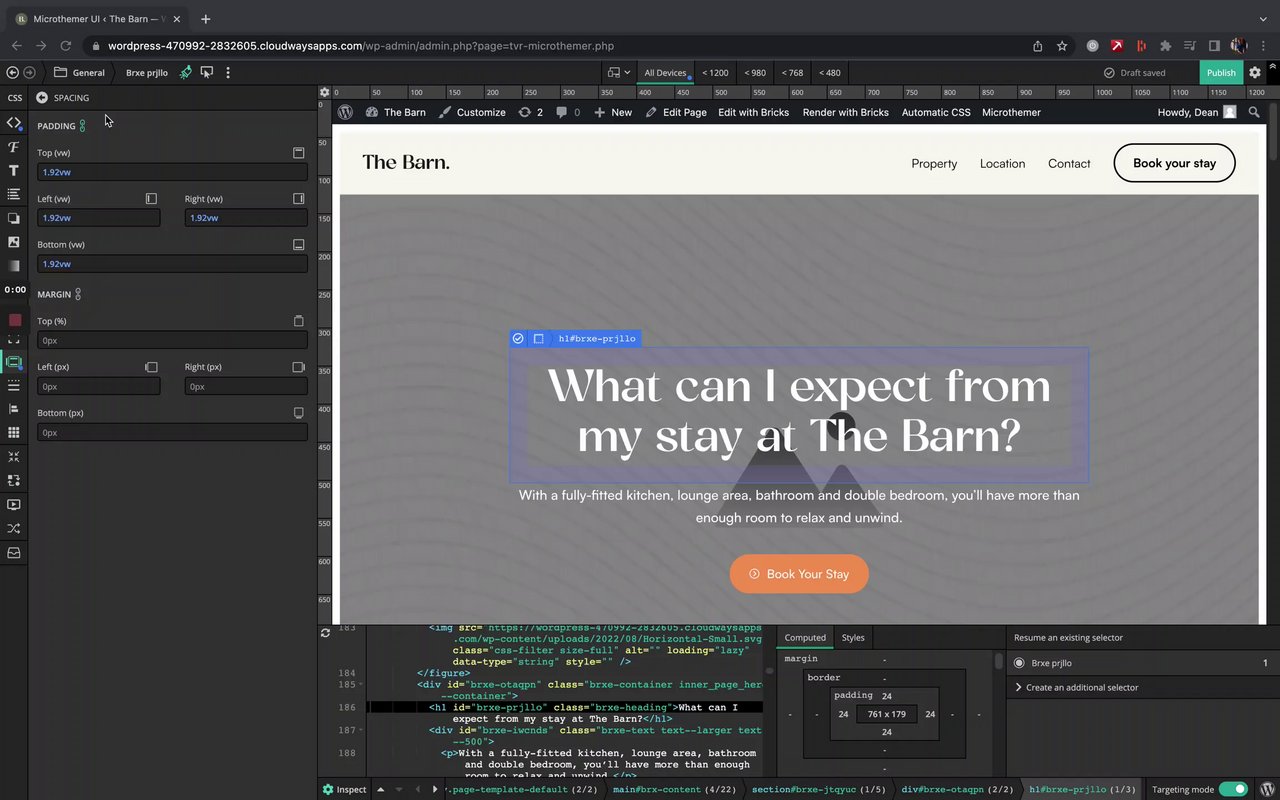
Task: Switch off Targeting mode toggle
Action: (1233, 789)
